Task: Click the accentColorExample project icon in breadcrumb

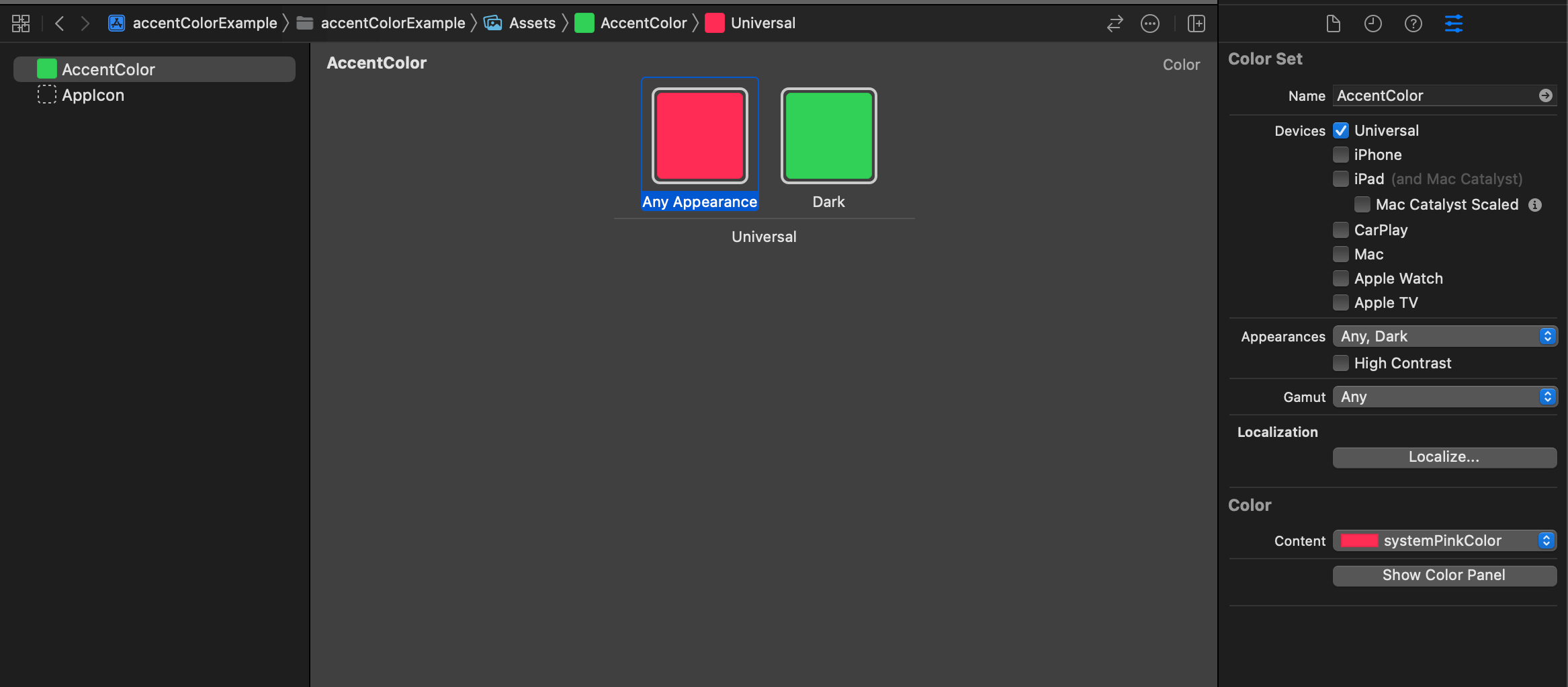Action: pyautogui.click(x=117, y=24)
